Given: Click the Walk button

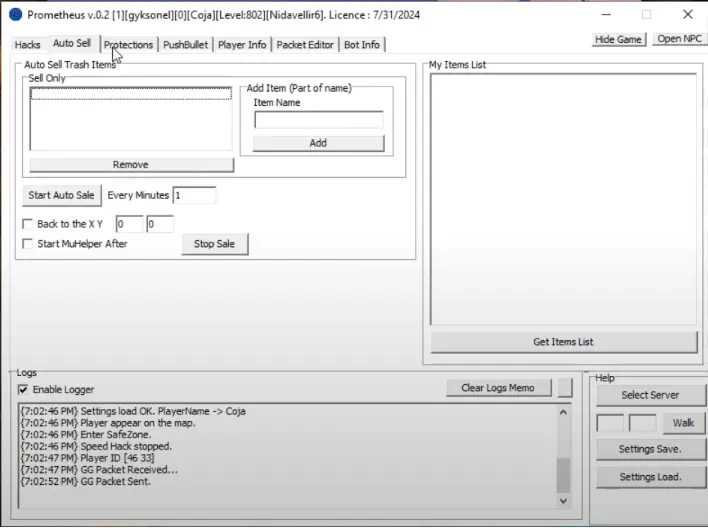Looking at the screenshot, I should [684, 423].
